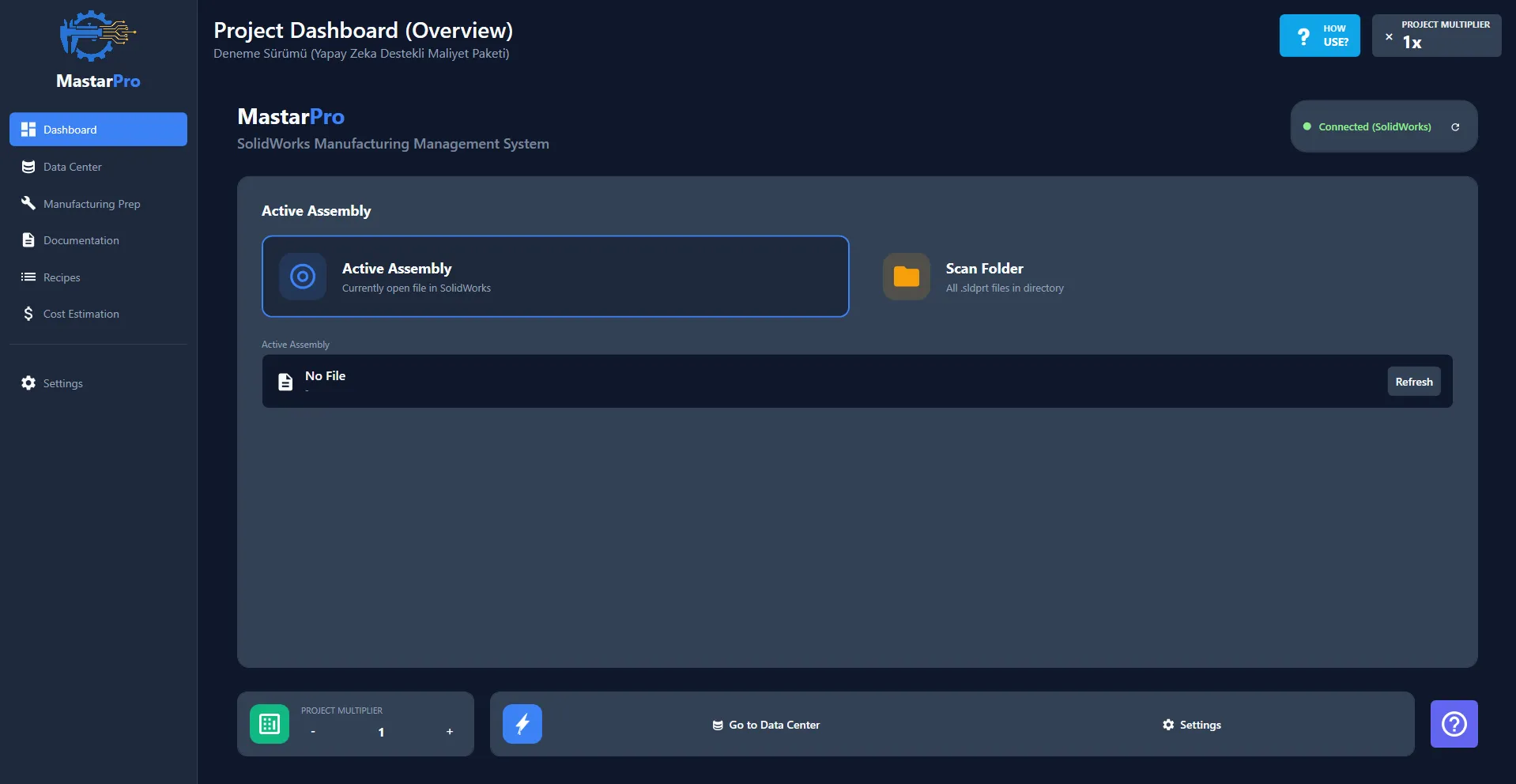Select the Active Assembly source option
This screenshot has width=1516, height=784.
pyautogui.click(x=555, y=277)
